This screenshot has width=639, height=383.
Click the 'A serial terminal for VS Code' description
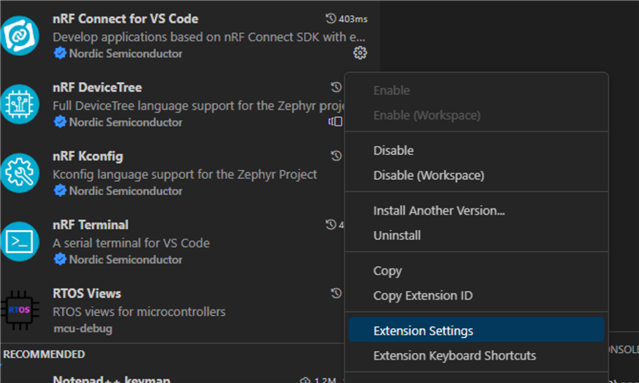click(131, 243)
